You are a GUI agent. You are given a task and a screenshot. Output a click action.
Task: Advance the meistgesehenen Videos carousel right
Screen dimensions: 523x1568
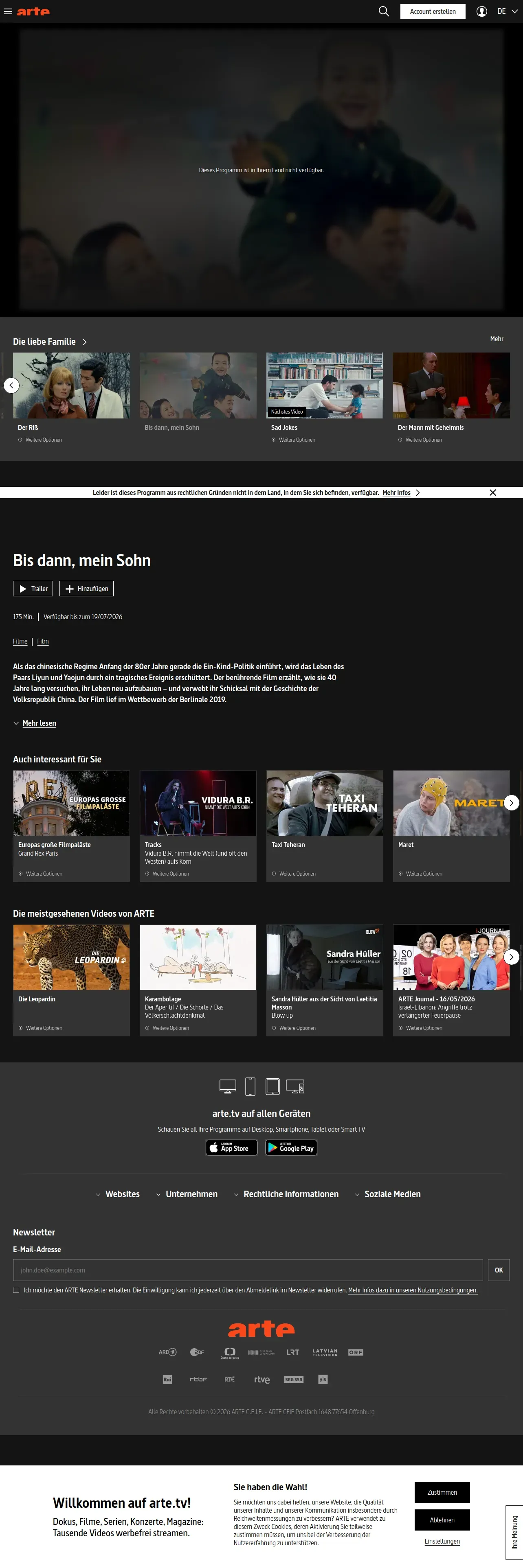click(512, 957)
